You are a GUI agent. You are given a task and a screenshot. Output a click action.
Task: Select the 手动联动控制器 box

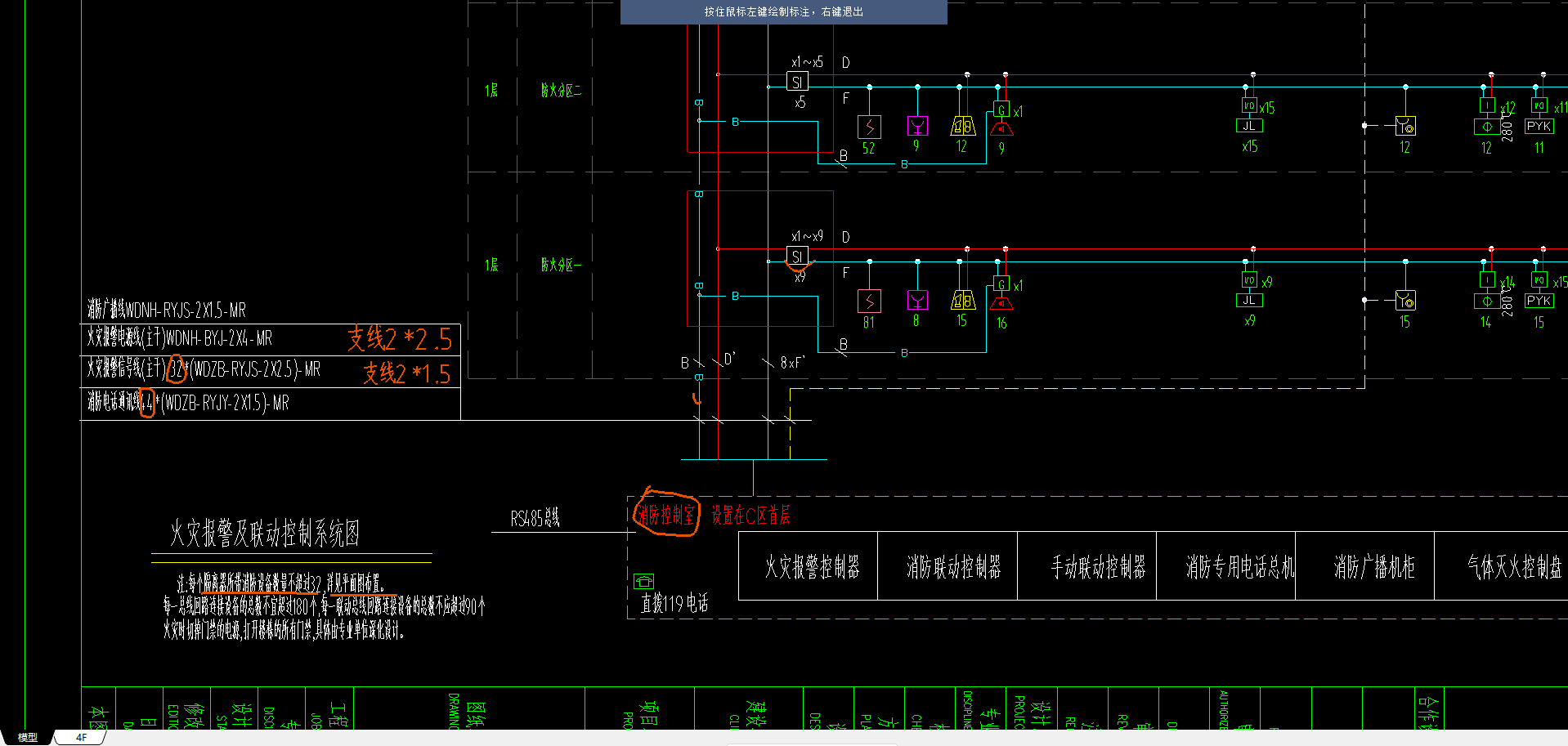[x=1087, y=566]
